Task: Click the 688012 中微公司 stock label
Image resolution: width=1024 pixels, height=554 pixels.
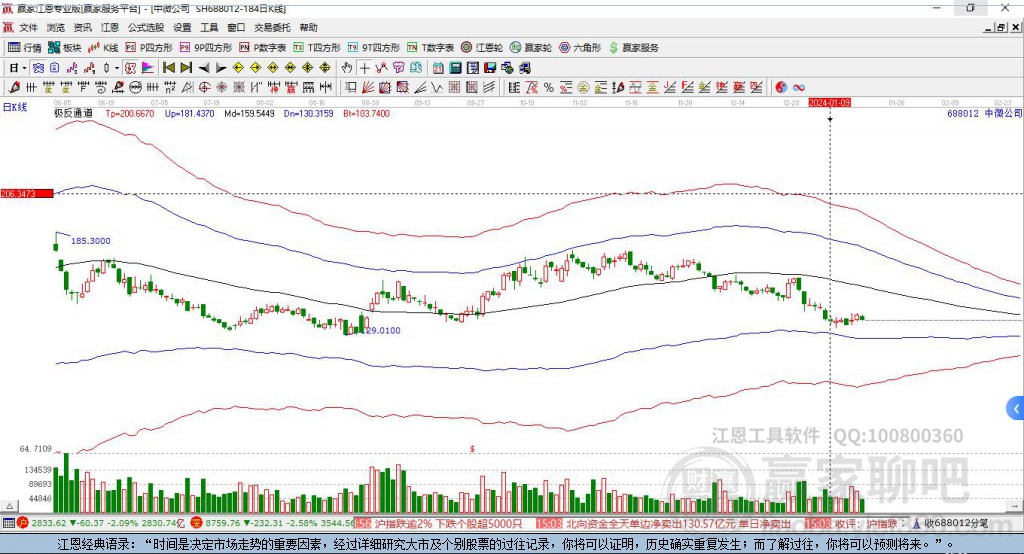Action: [985, 113]
